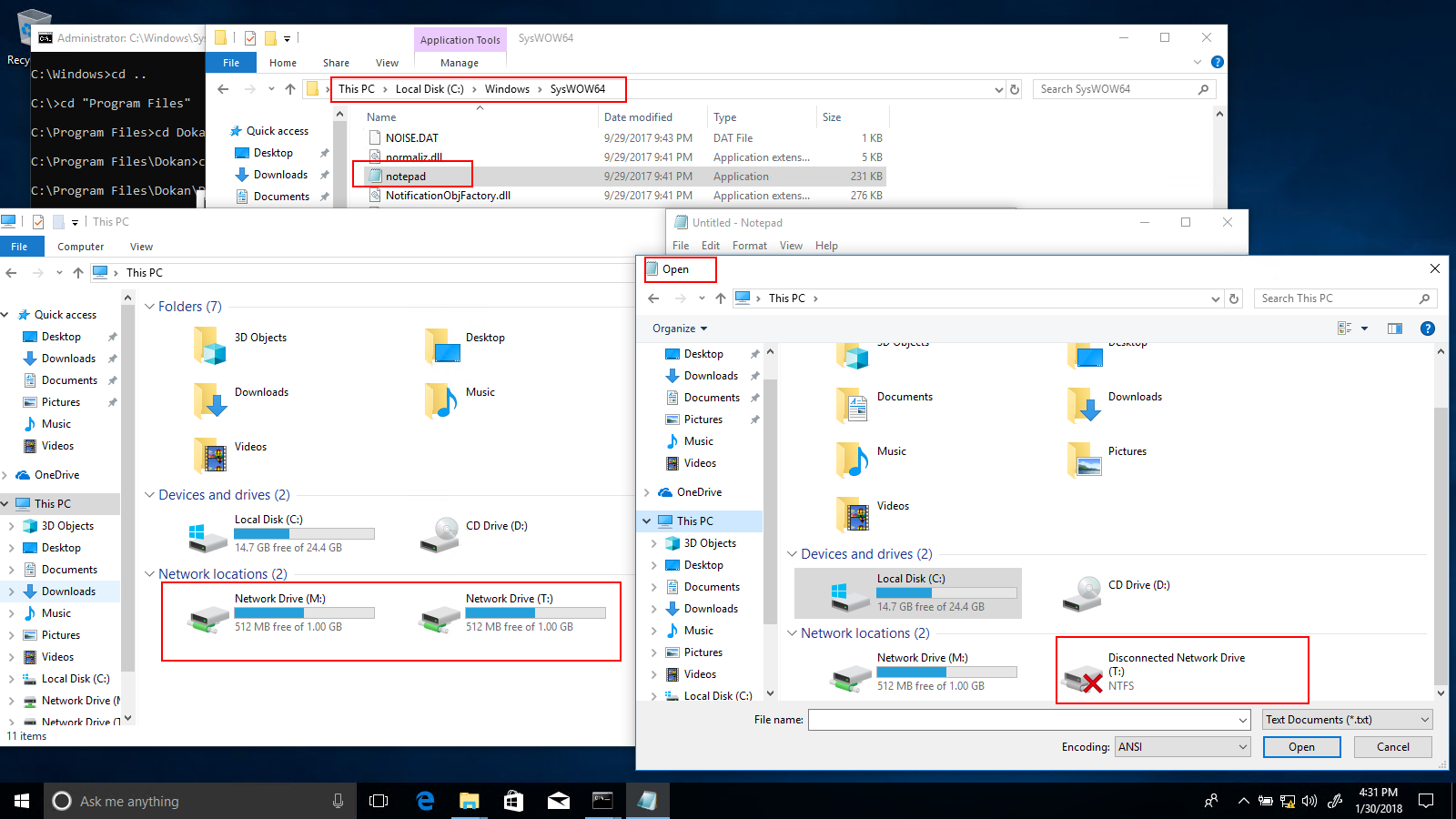The width and height of the screenshot is (1456, 819).
Task: Open Notepad from the taskbar
Action: point(648,801)
